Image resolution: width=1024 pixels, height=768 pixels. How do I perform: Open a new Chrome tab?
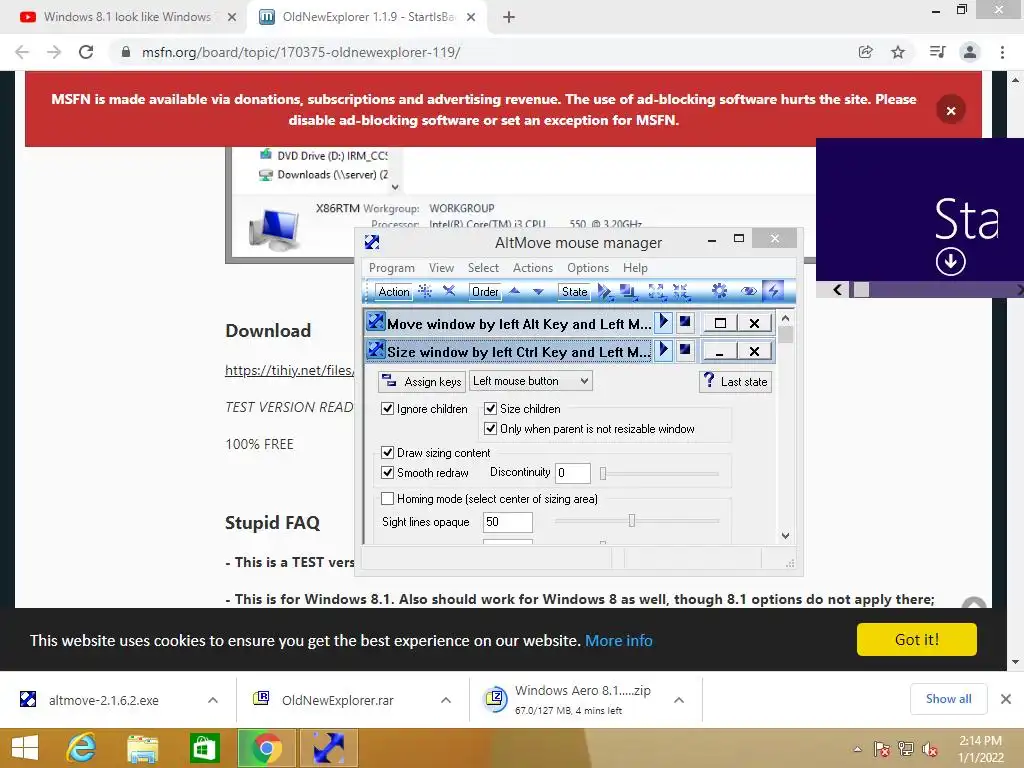pos(509,18)
